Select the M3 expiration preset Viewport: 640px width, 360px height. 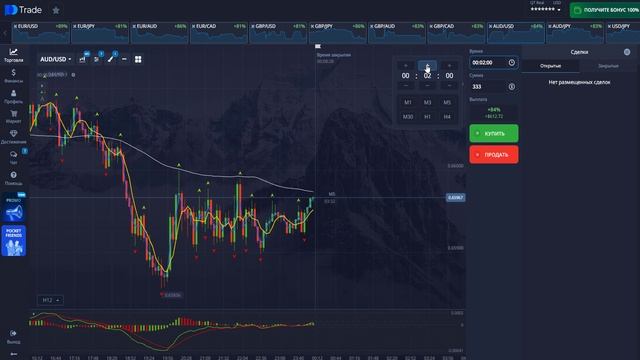[427, 102]
